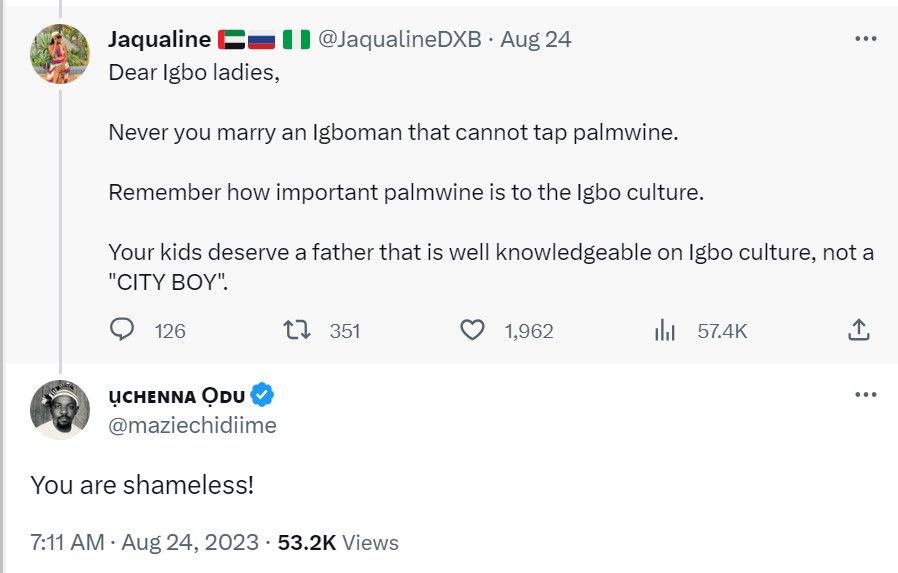Viewport: 898px width, 573px height.
Task: Share Jaqualine's tweet using the upload arrow icon
Action: (858, 330)
